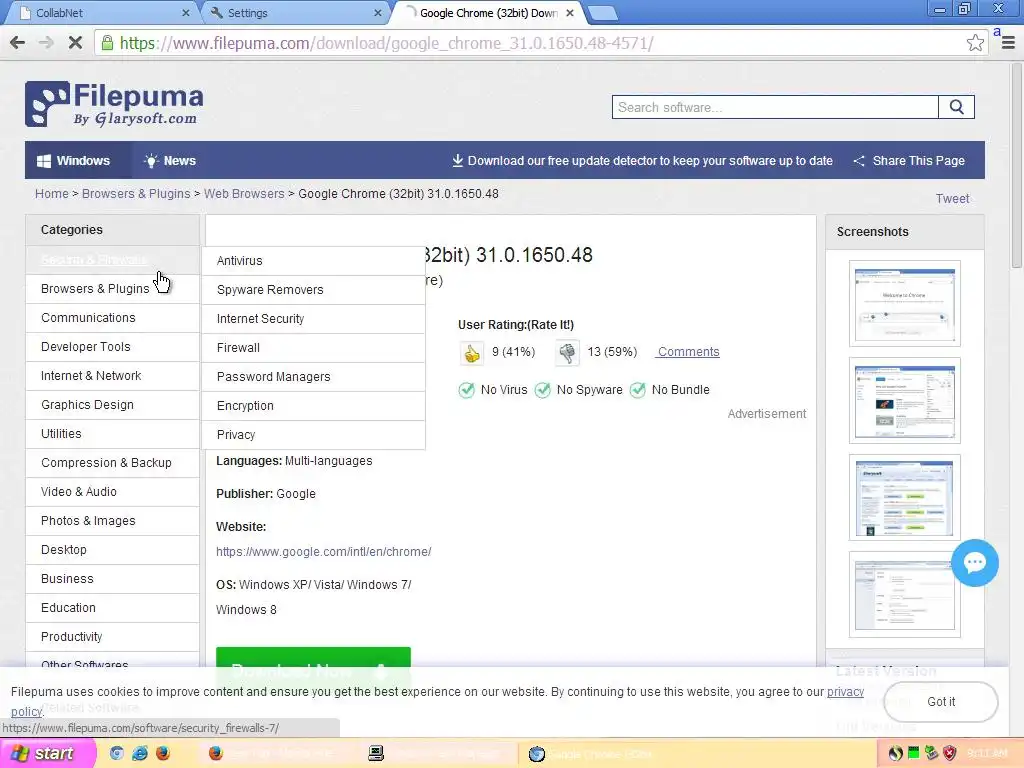Viewport: 1024px width, 768px height.
Task: Click the address bar URL
Action: click(387, 43)
